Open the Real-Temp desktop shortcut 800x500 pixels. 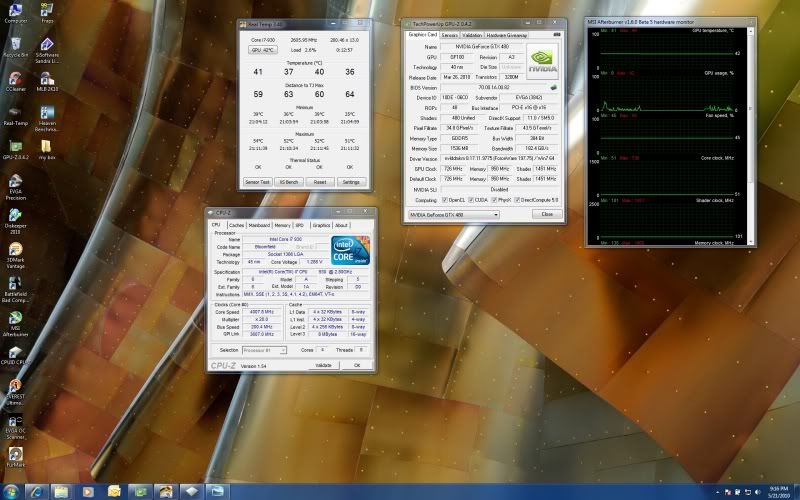click(15, 115)
